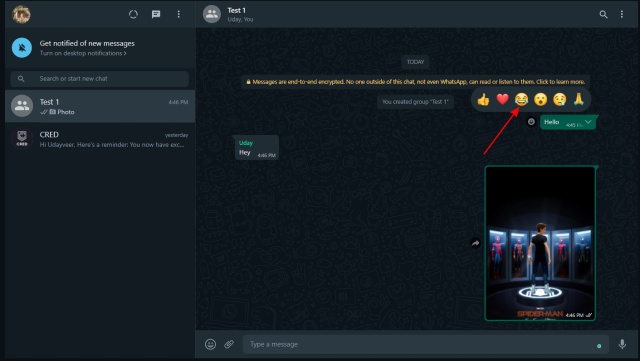Start a new chat with the message icon

(156, 14)
